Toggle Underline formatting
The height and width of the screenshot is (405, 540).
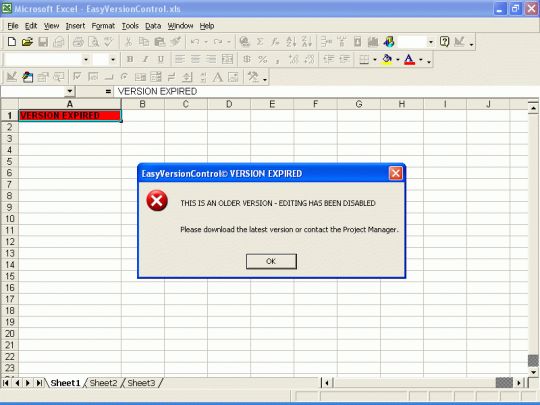coord(160,59)
